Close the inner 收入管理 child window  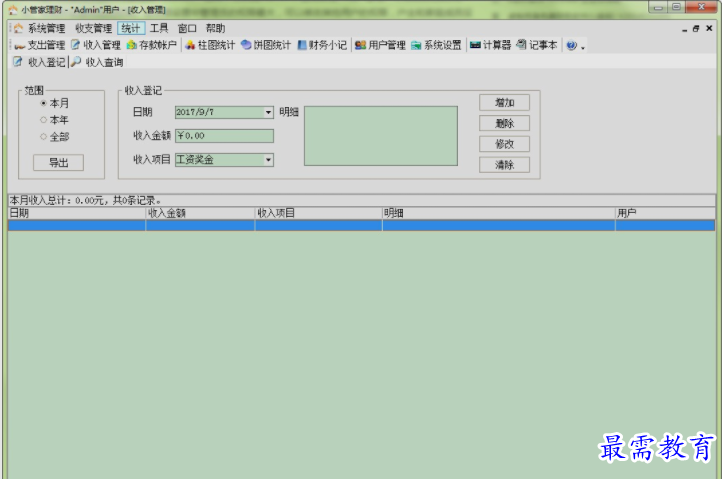(x=709, y=29)
